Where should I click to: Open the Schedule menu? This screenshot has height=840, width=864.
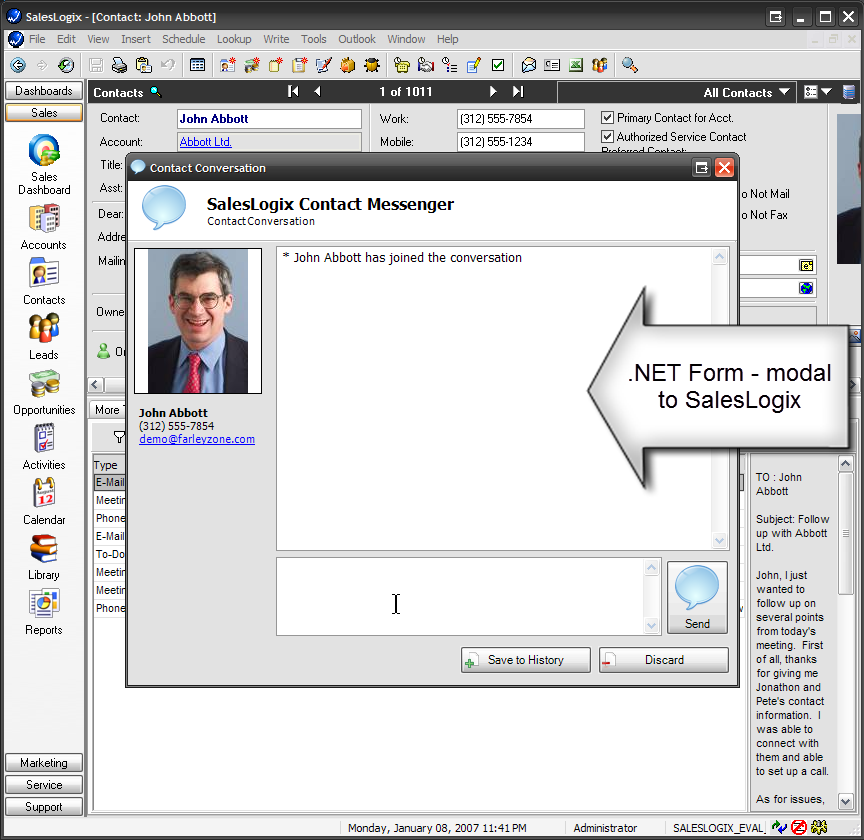point(183,39)
